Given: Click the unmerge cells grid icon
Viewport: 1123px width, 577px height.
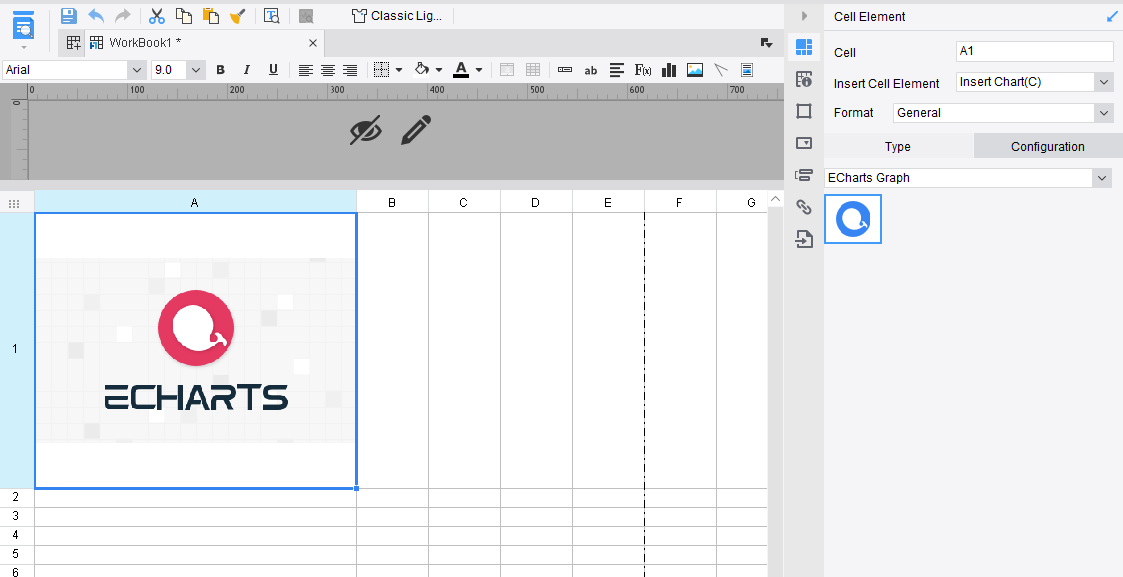Looking at the screenshot, I should (x=533, y=69).
